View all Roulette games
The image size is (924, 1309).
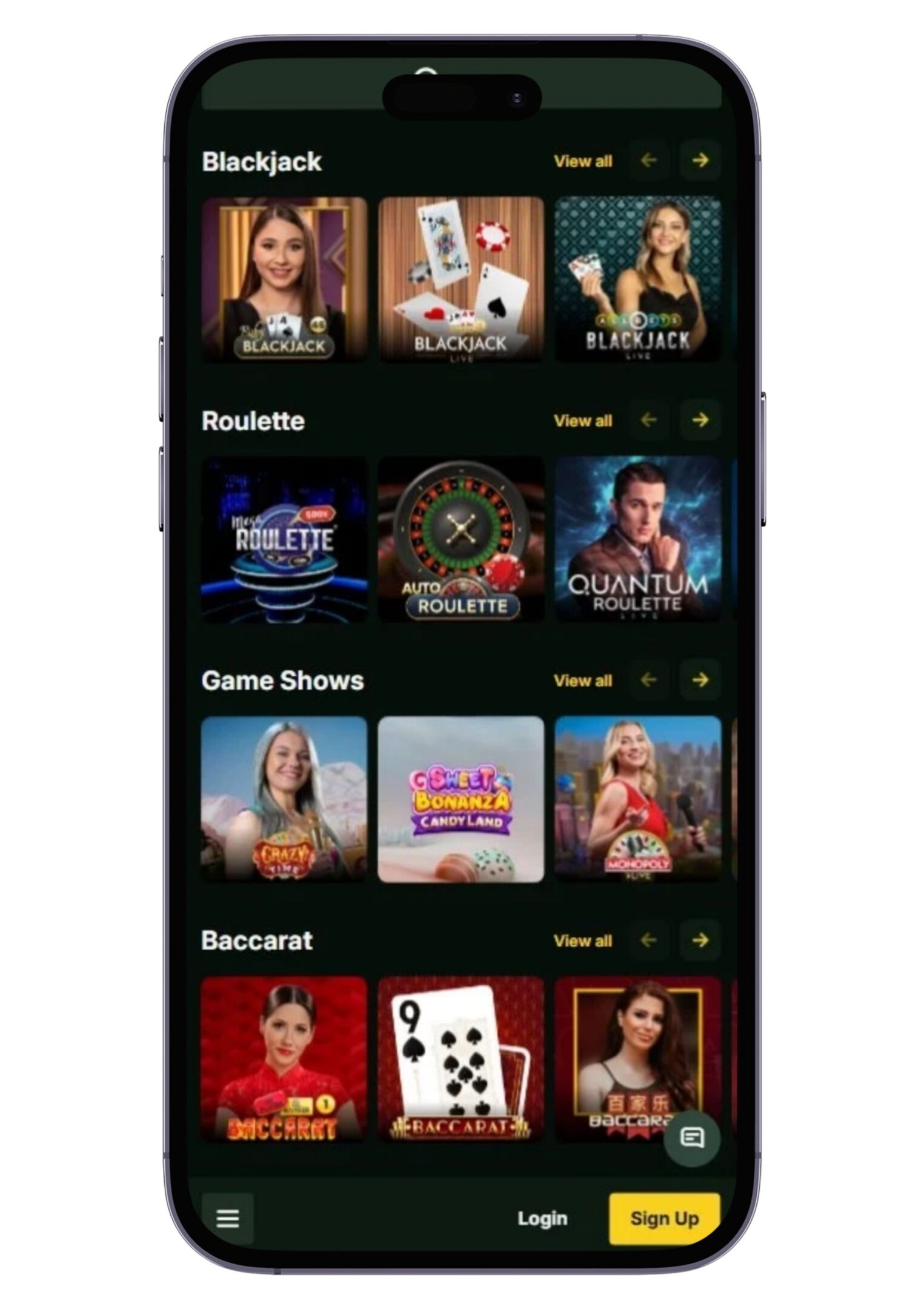pos(583,421)
